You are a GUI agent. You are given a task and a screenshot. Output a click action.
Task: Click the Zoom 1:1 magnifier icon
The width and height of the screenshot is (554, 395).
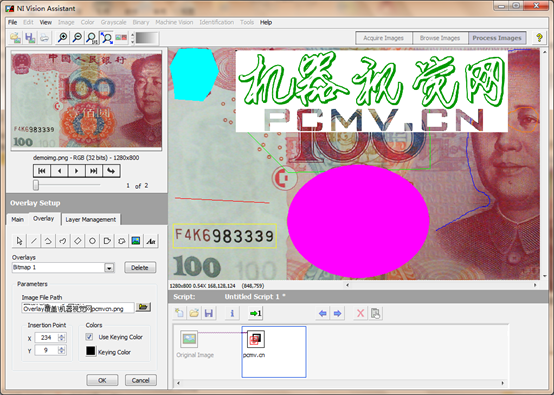(92, 37)
